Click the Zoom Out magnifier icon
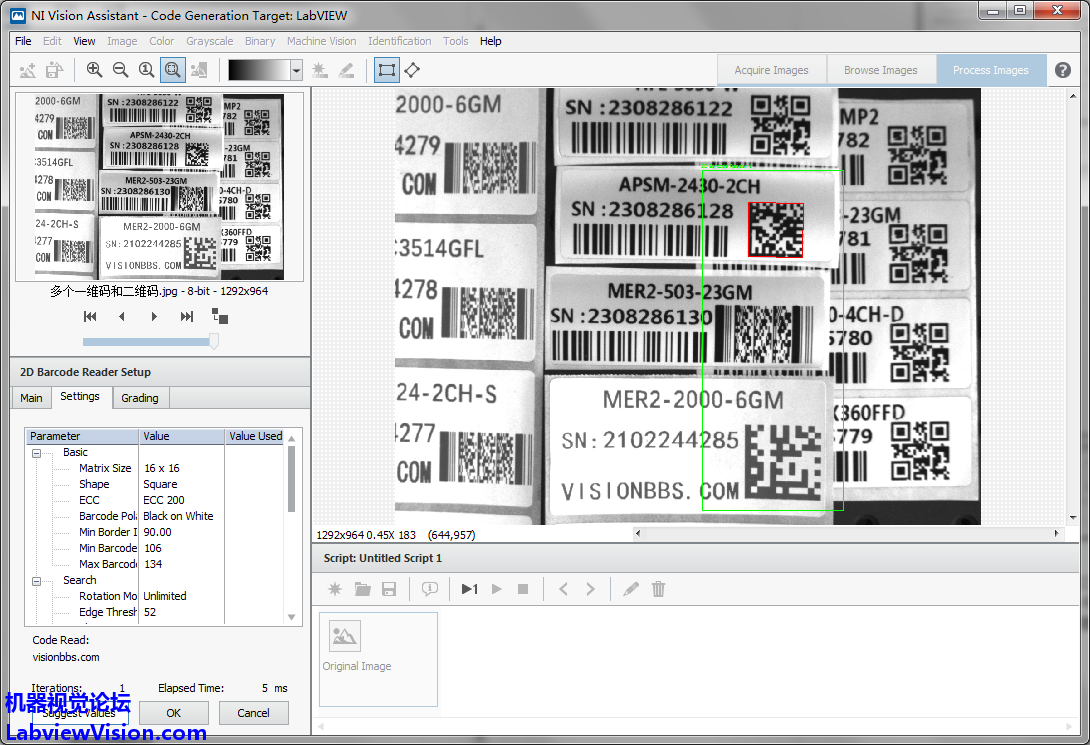 (120, 70)
